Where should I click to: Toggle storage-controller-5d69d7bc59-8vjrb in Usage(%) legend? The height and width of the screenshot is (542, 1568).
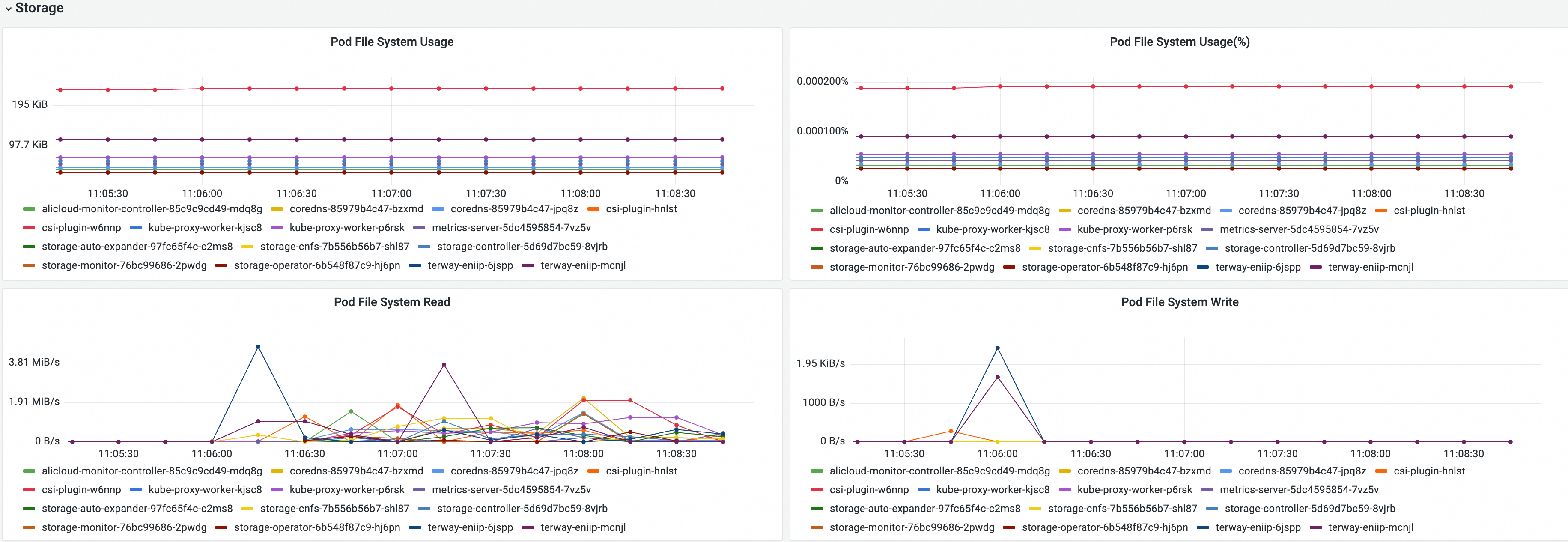(x=1309, y=248)
